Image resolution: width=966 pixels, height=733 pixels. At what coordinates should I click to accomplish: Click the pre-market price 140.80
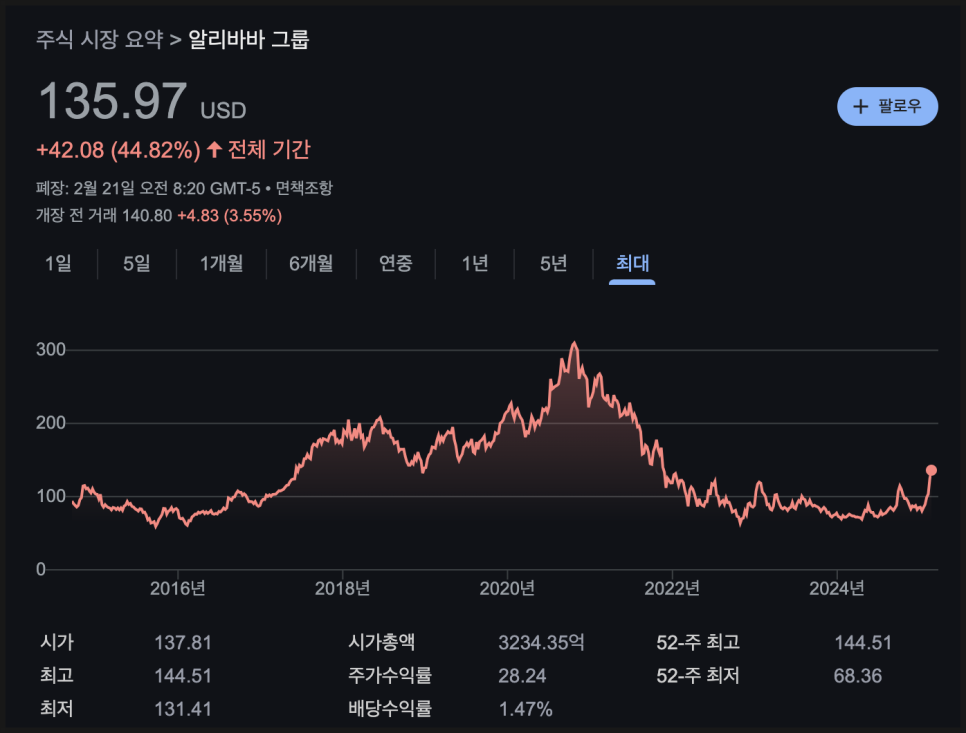pyautogui.click(x=147, y=216)
